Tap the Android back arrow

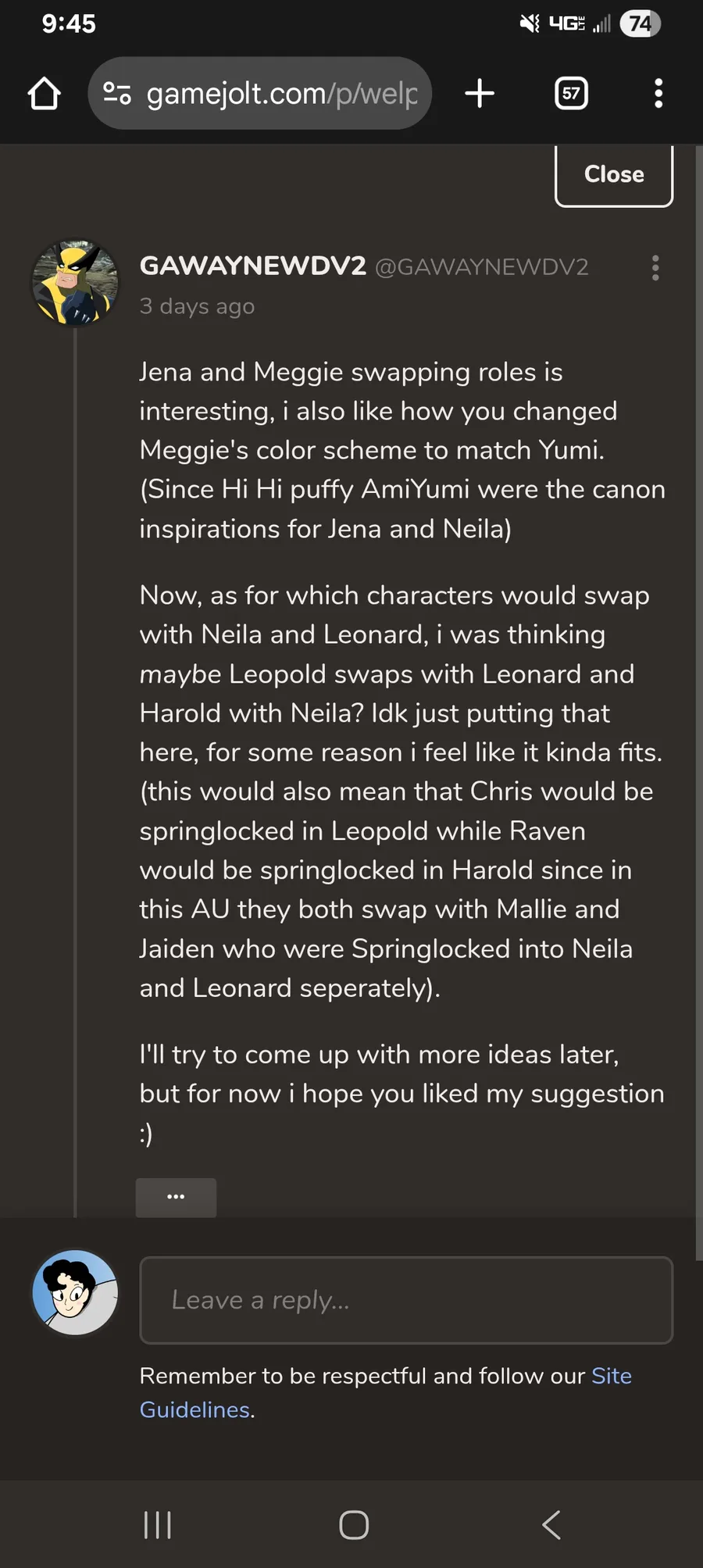point(551,1524)
